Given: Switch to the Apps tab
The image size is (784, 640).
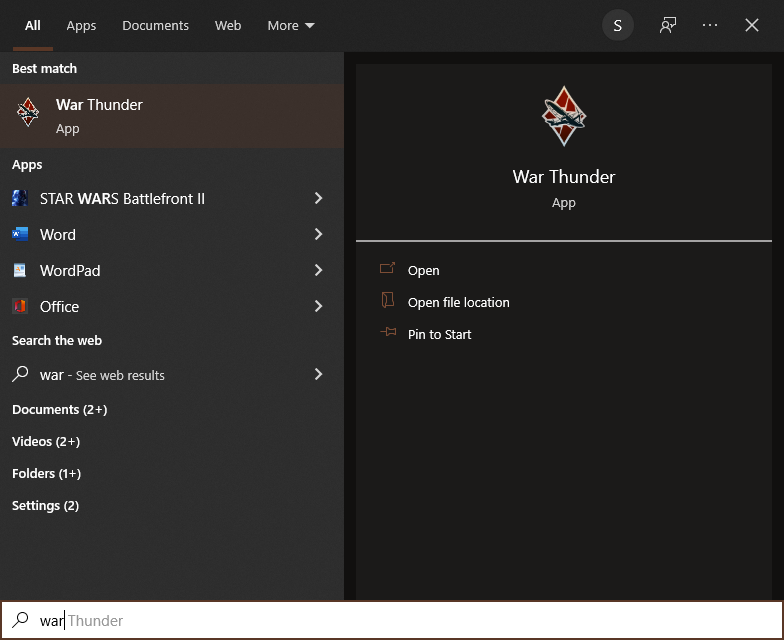Looking at the screenshot, I should pyautogui.click(x=81, y=26).
